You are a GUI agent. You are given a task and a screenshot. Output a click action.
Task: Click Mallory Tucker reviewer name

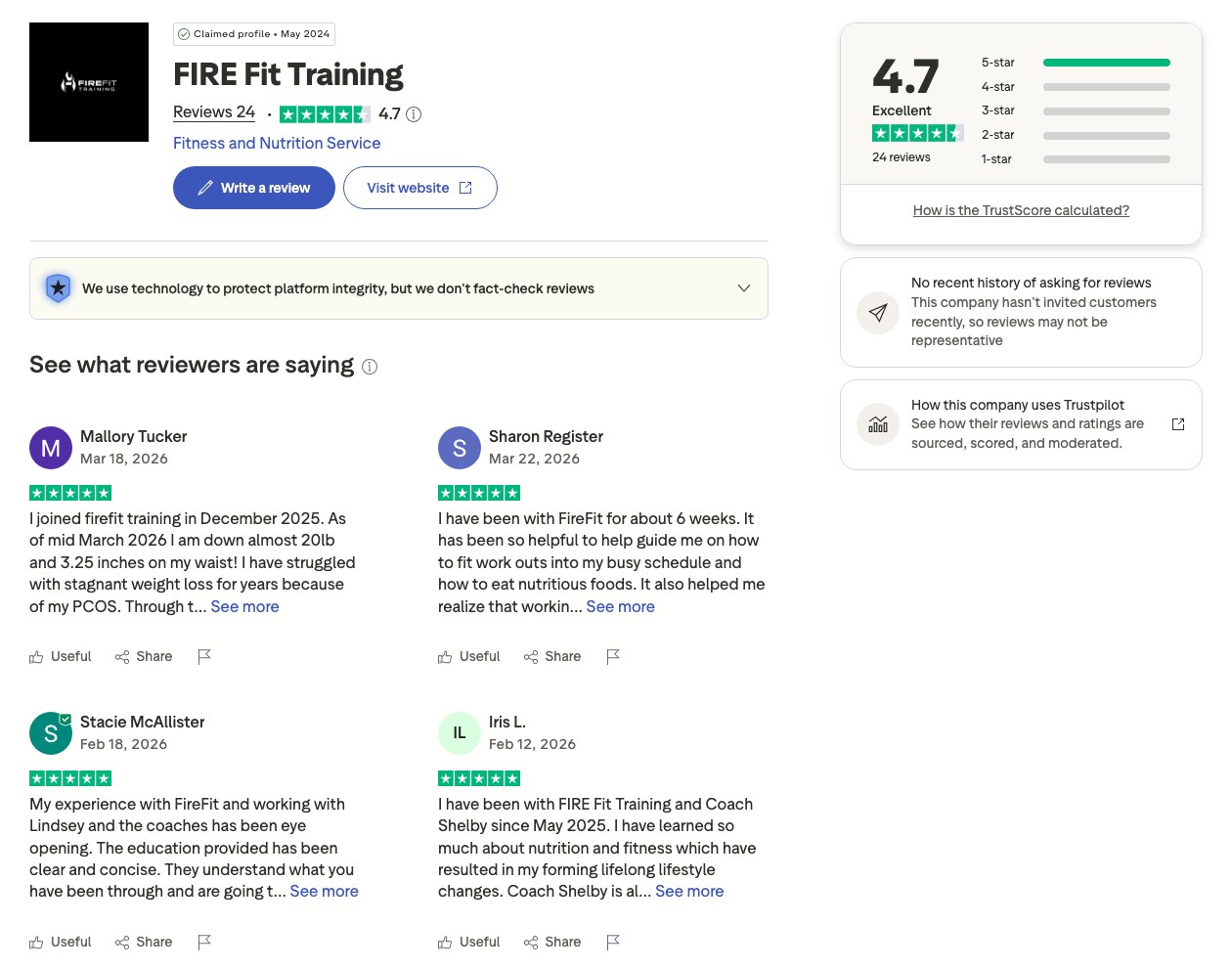133,436
